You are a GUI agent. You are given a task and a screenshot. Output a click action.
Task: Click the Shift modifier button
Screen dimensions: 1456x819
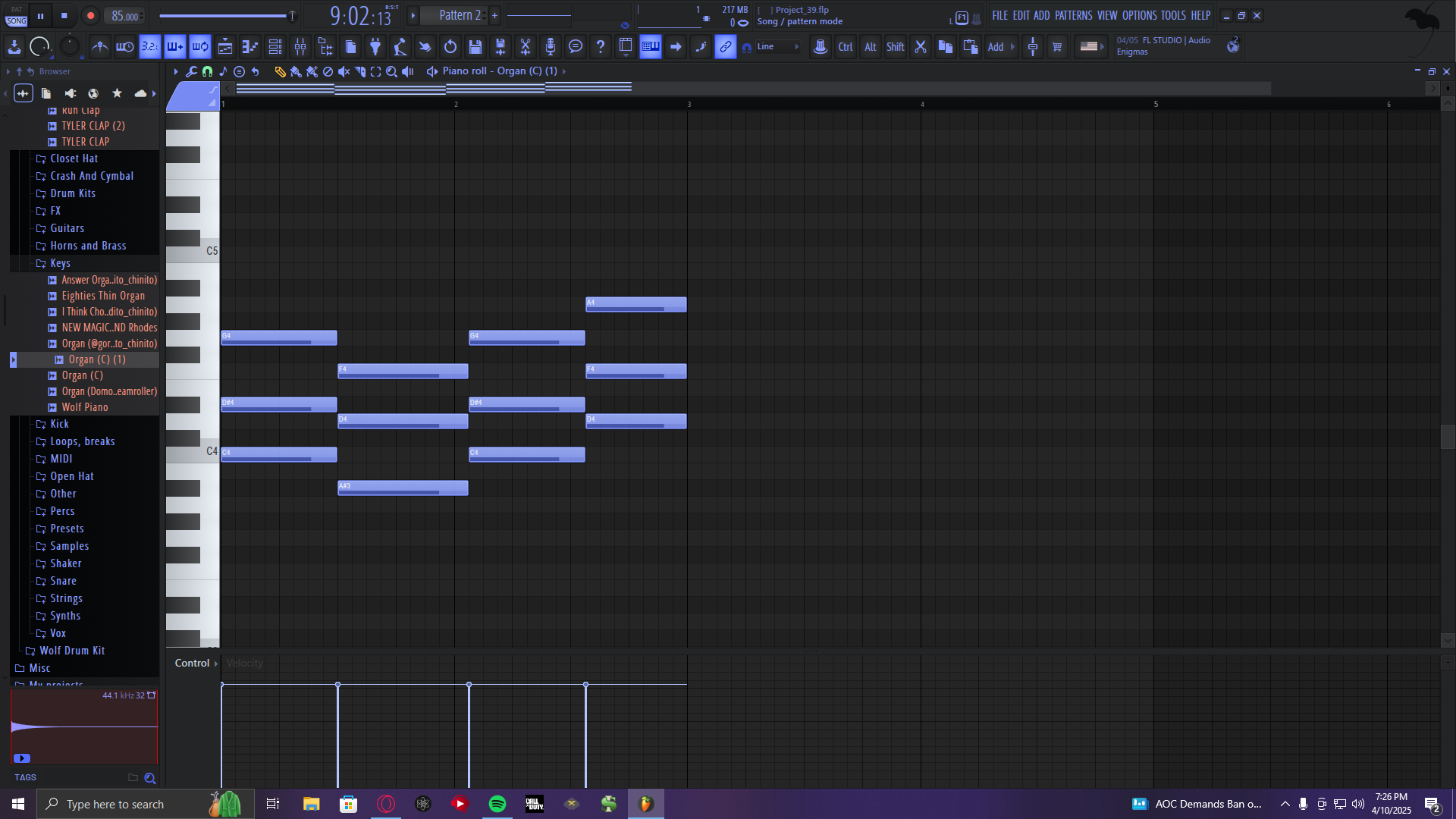(895, 47)
